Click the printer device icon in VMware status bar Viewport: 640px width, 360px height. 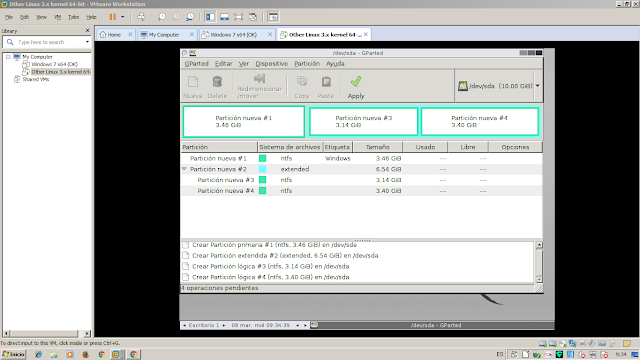582,344
